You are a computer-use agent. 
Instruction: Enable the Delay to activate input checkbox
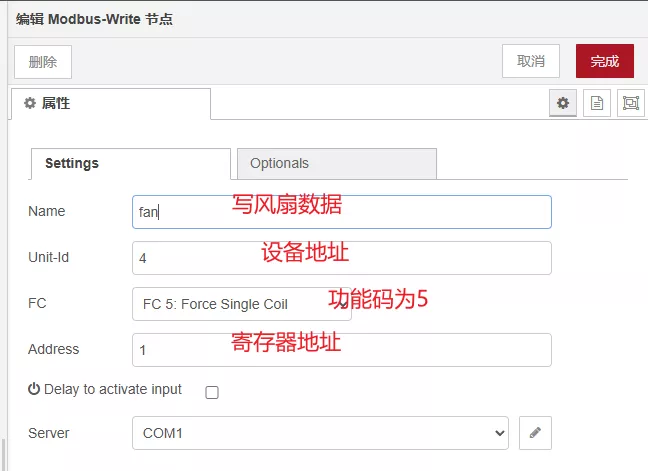click(212, 393)
